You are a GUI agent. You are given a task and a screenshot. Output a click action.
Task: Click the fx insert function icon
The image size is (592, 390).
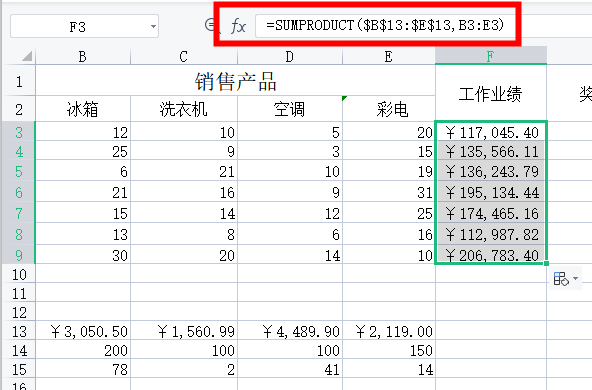pyautogui.click(x=238, y=26)
